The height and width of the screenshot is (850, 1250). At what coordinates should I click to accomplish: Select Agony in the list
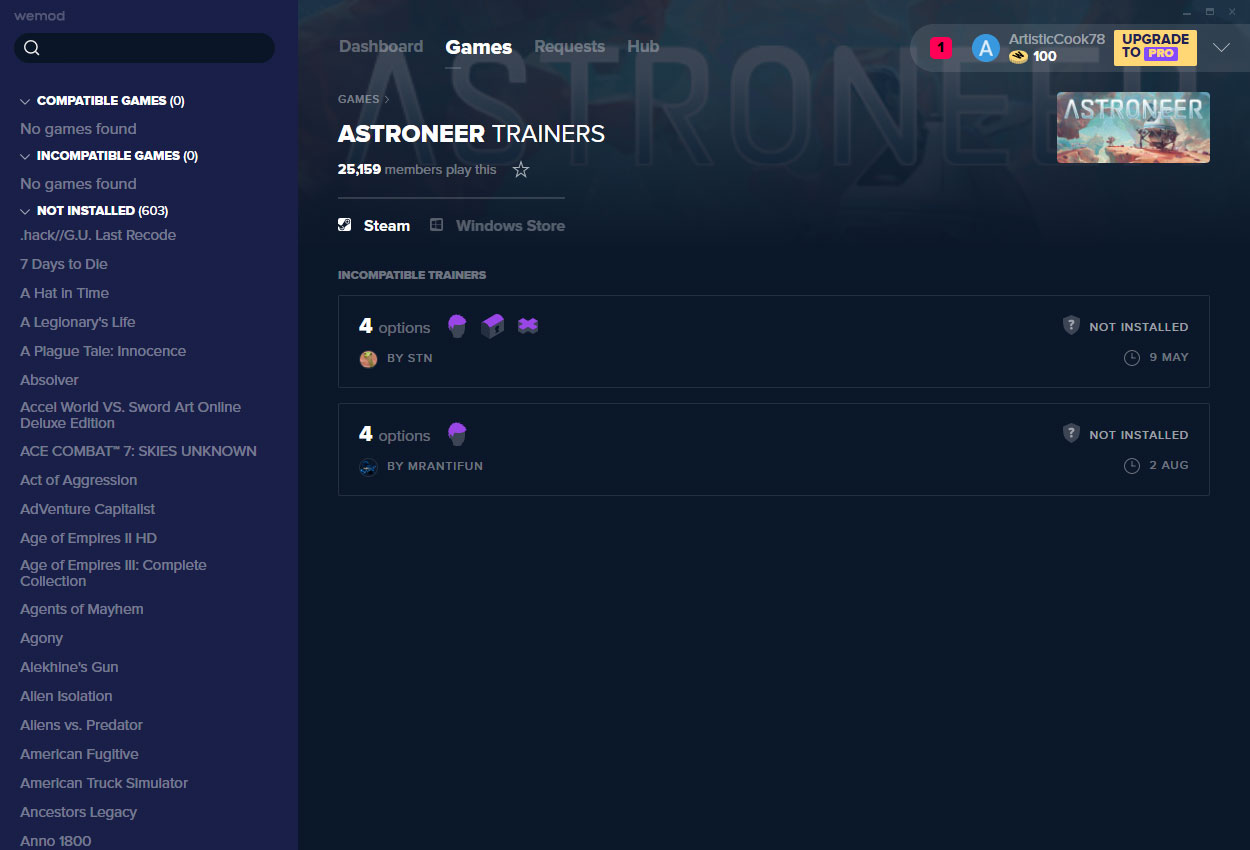click(x=42, y=638)
